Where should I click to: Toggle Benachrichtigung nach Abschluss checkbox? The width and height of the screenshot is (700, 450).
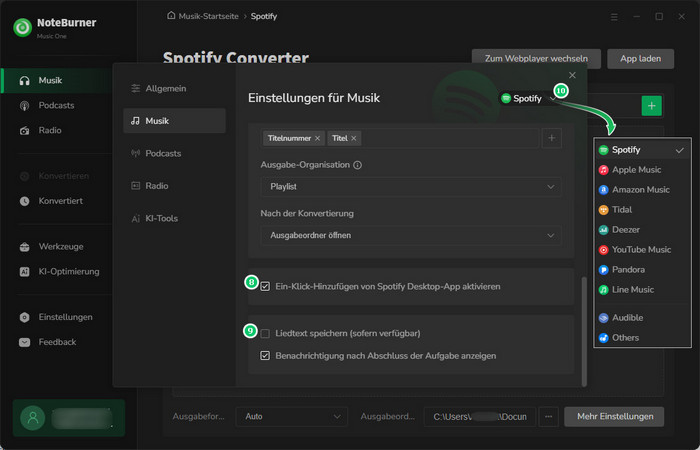click(265, 356)
